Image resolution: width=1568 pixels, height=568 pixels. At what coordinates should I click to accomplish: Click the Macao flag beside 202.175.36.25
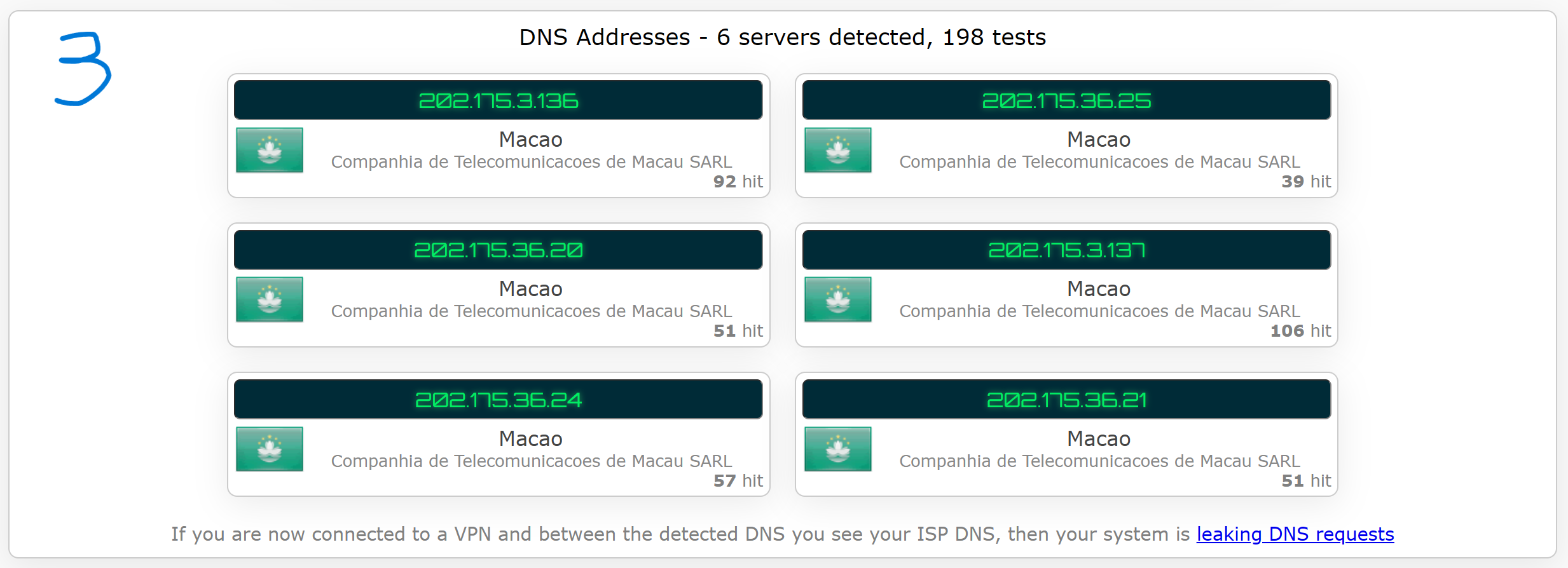click(x=837, y=150)
